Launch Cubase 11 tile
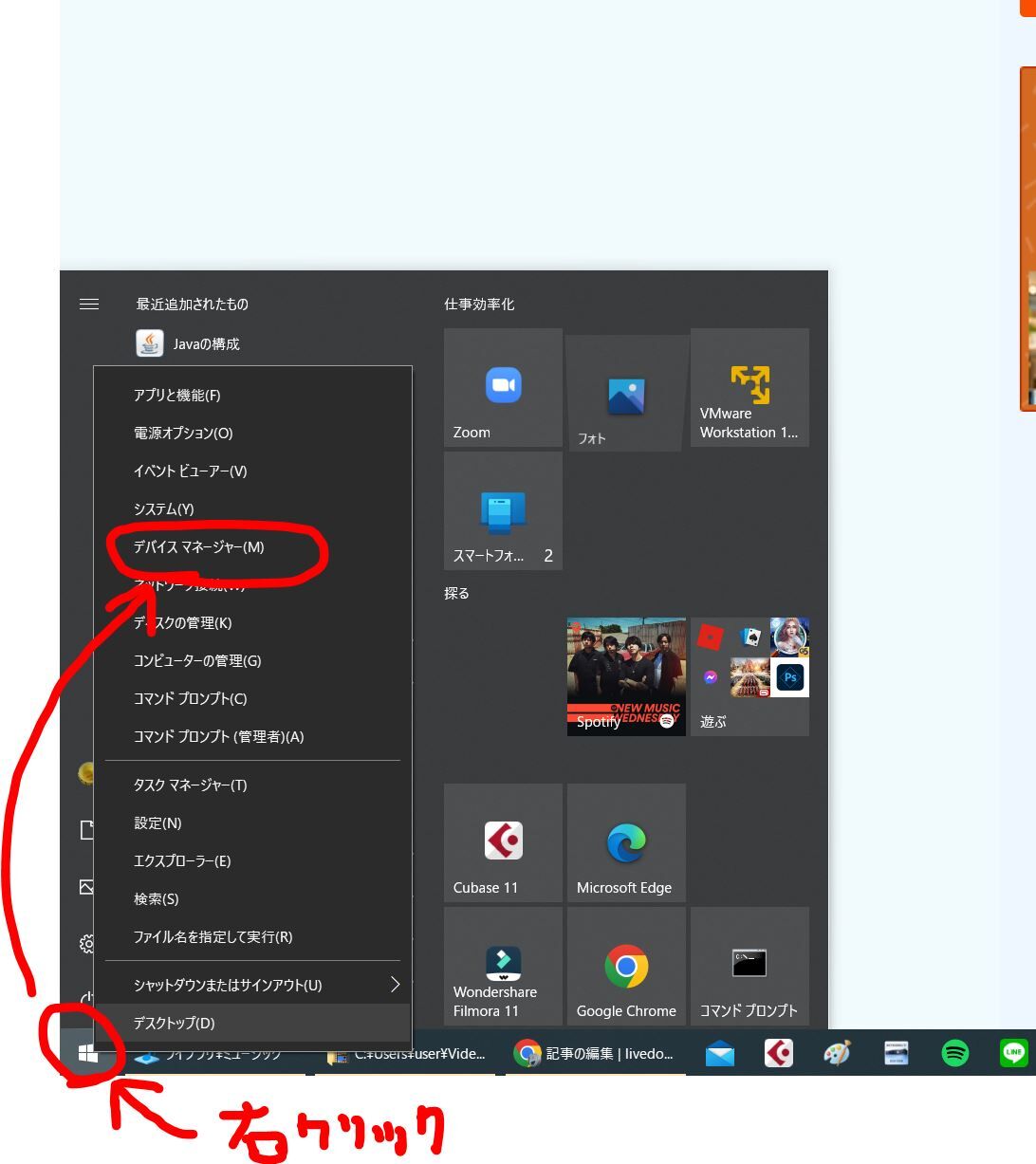Image resolution: width=1036 pixels, height=1164 pixels. click(x=503, y=842)
